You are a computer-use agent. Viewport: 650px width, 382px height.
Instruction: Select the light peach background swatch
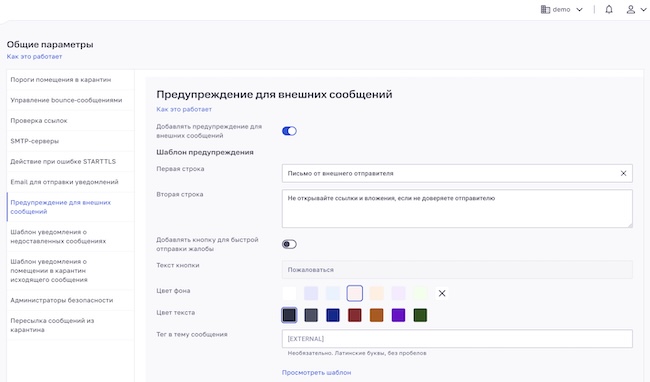click(376, 293)
